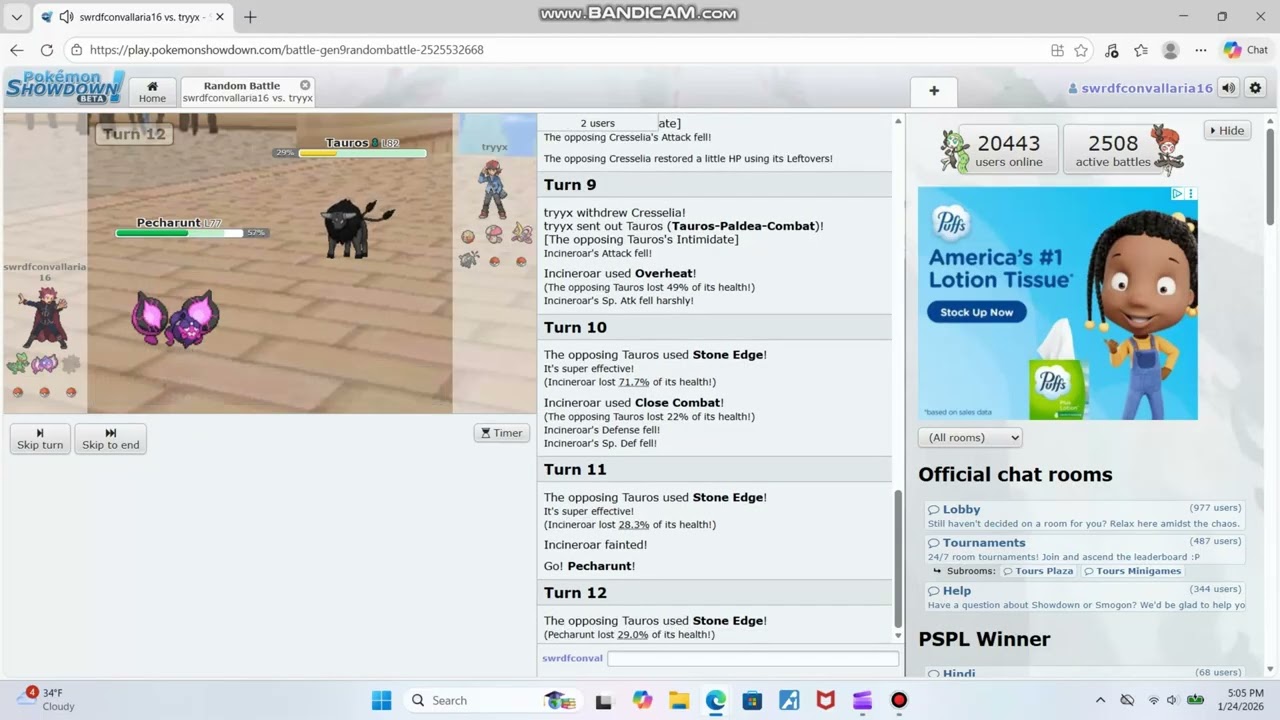Select opponent's mushroom Pokémon team icon
Image resolution: width=1280 pixels, height=720 pixels.
[x=494, y=235]
